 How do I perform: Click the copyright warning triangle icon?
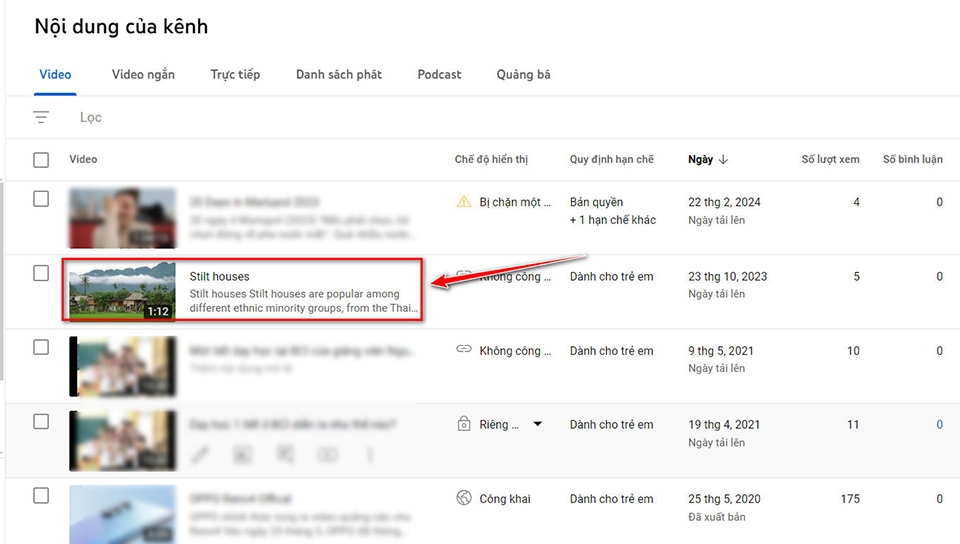click(x=464, y=201)
